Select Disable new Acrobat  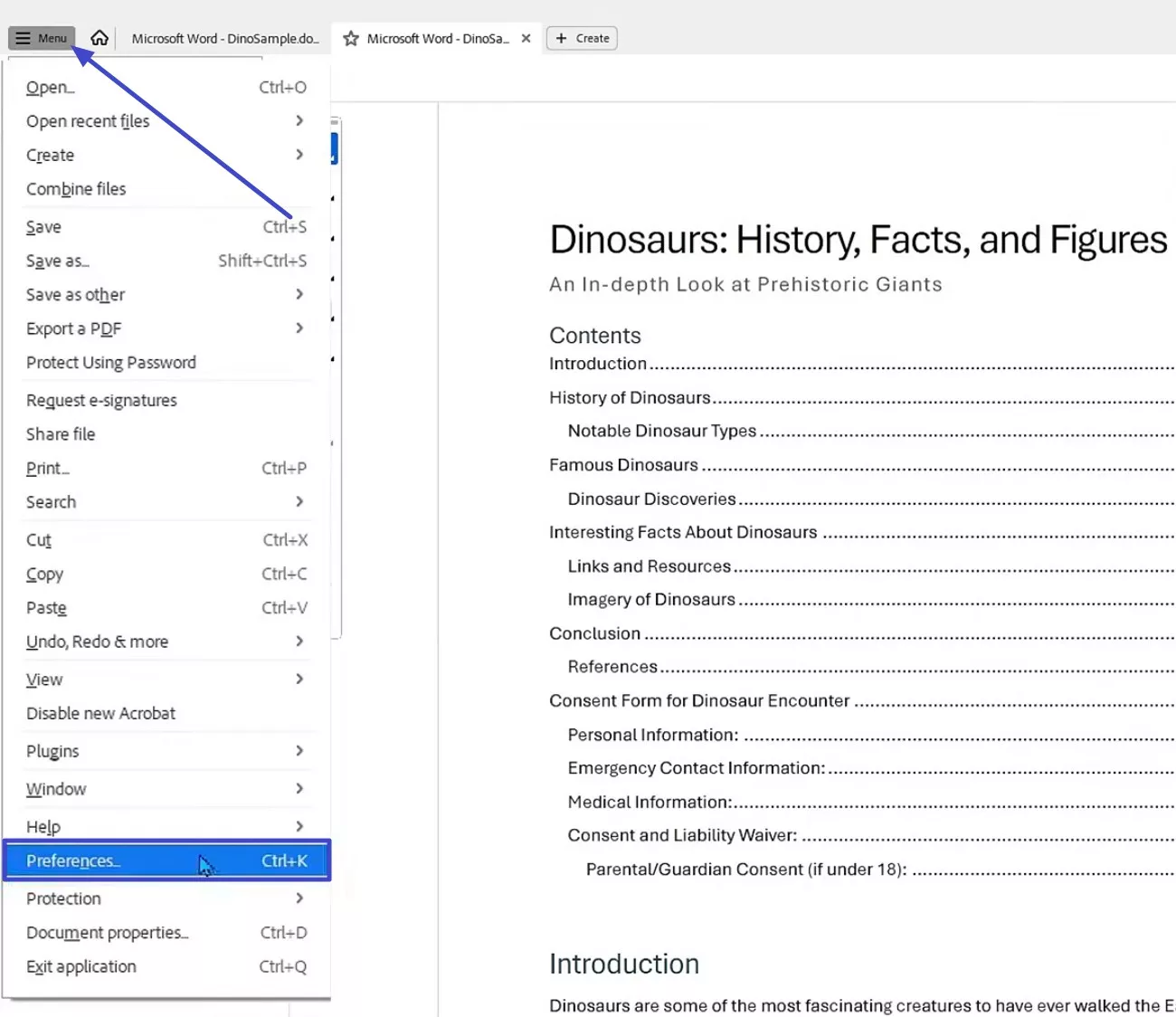[x=100, y=713]
